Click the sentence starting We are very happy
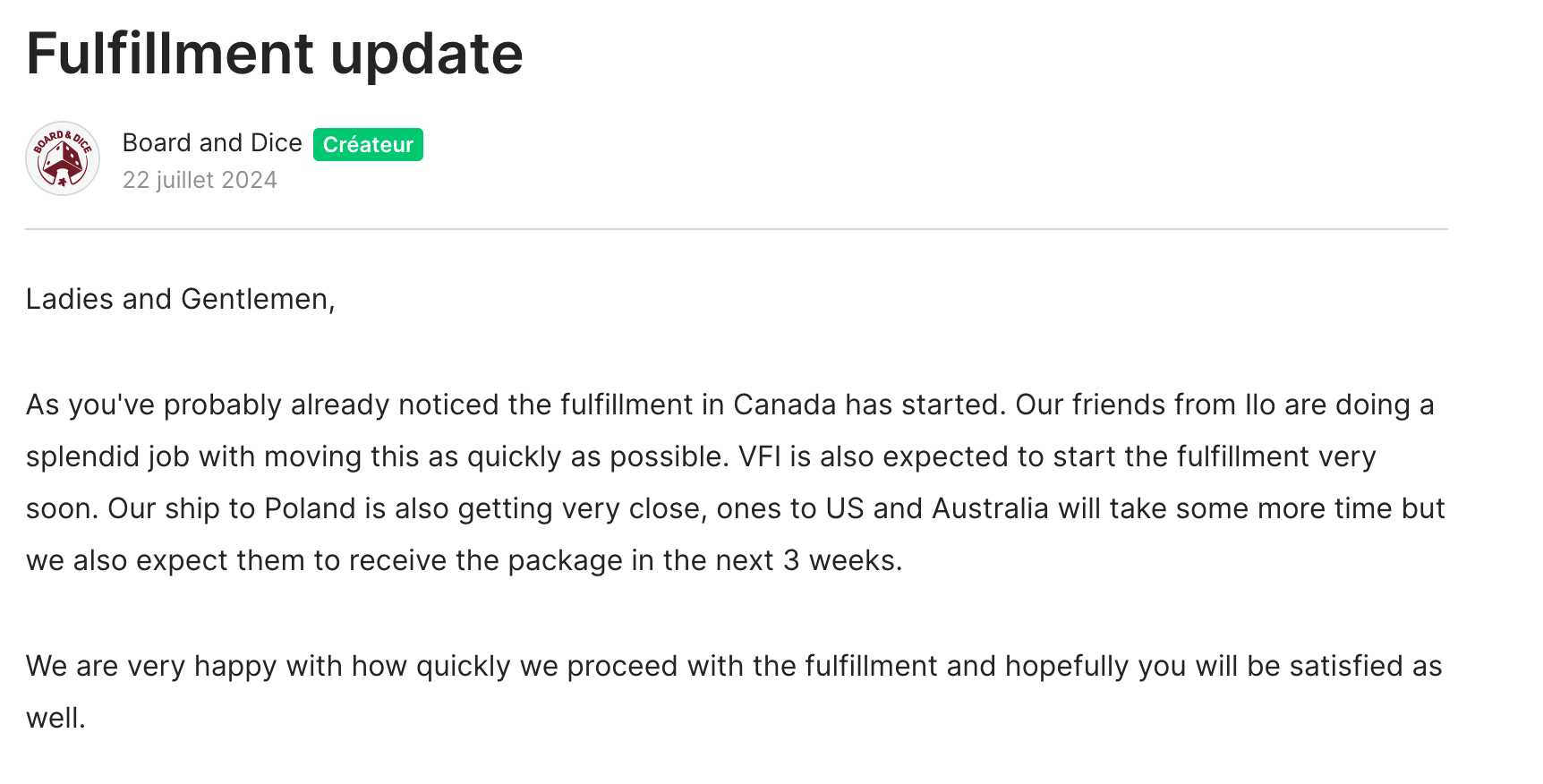The width and height of the screenshot is (1543, 784). click(734, 691)
